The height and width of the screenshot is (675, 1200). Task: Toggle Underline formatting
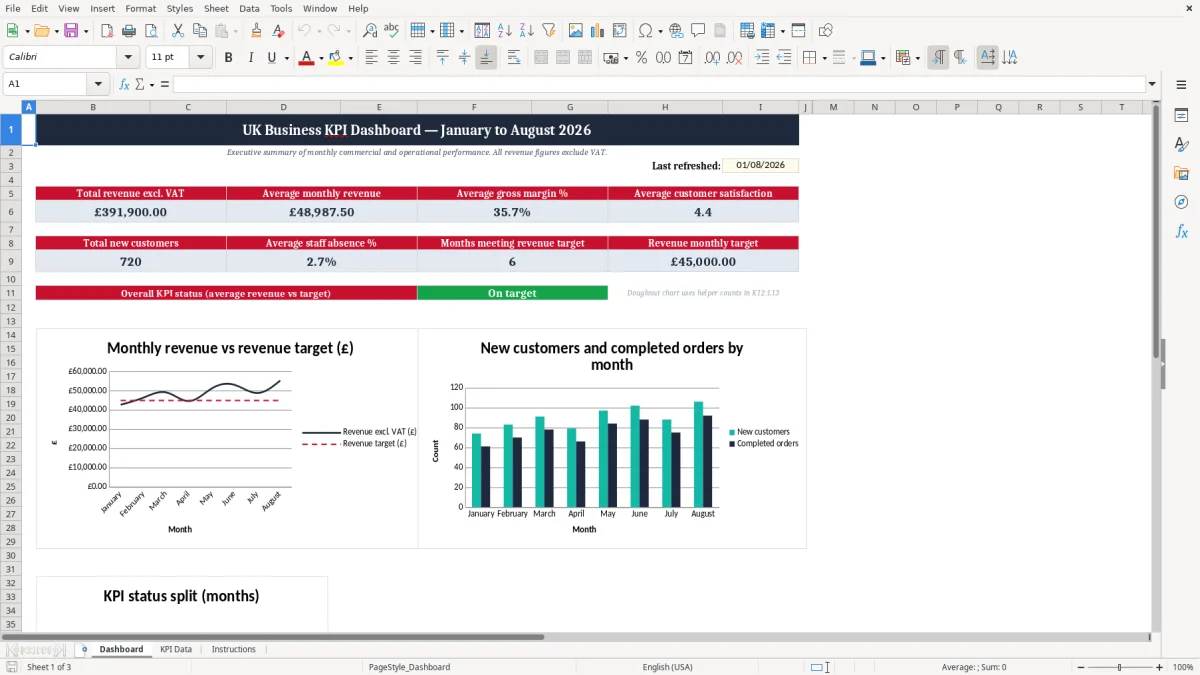click(271, 58)
